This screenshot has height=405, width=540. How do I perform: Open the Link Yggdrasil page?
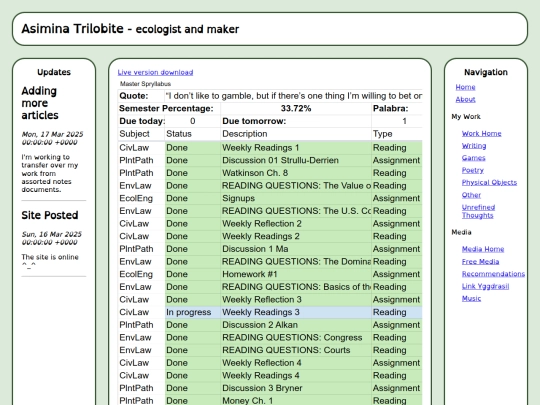point(485,286)
